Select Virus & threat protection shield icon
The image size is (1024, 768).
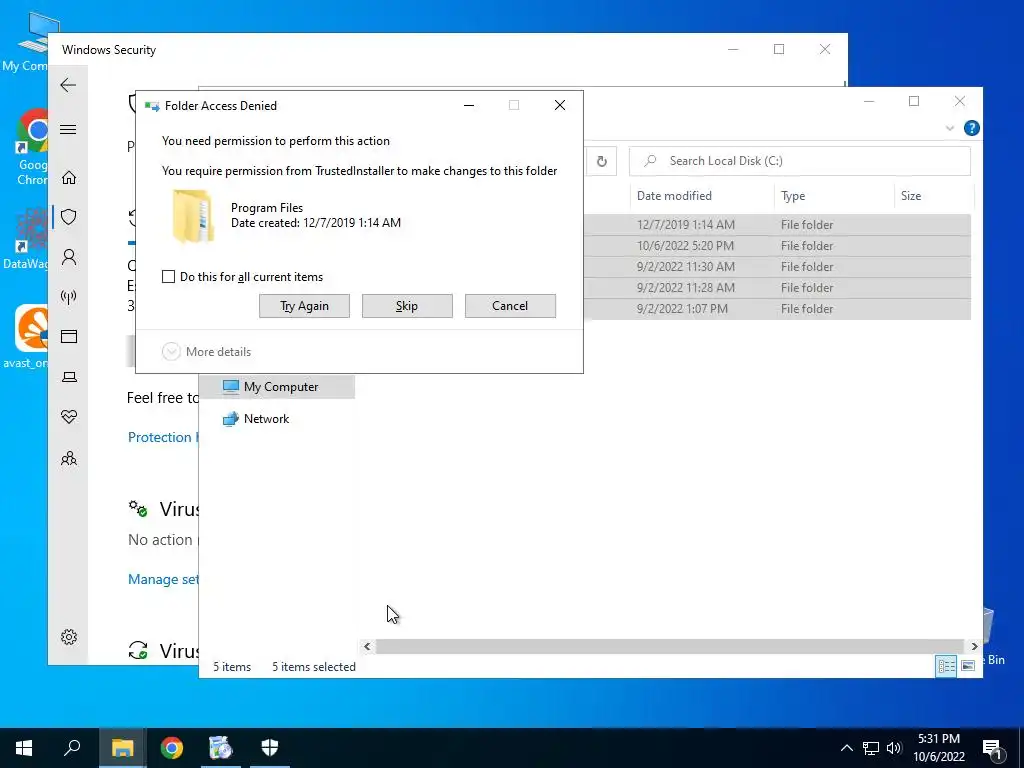click(69, 217)
